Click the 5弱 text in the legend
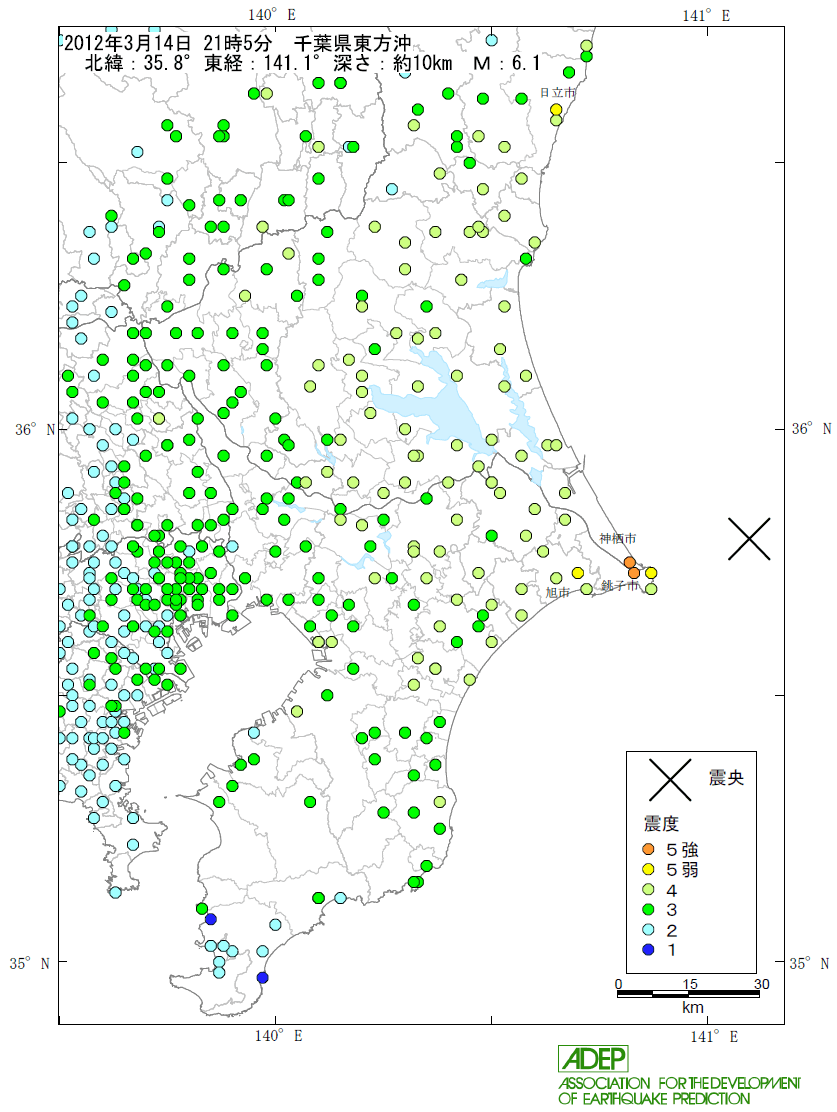 [x=682, y=869]
